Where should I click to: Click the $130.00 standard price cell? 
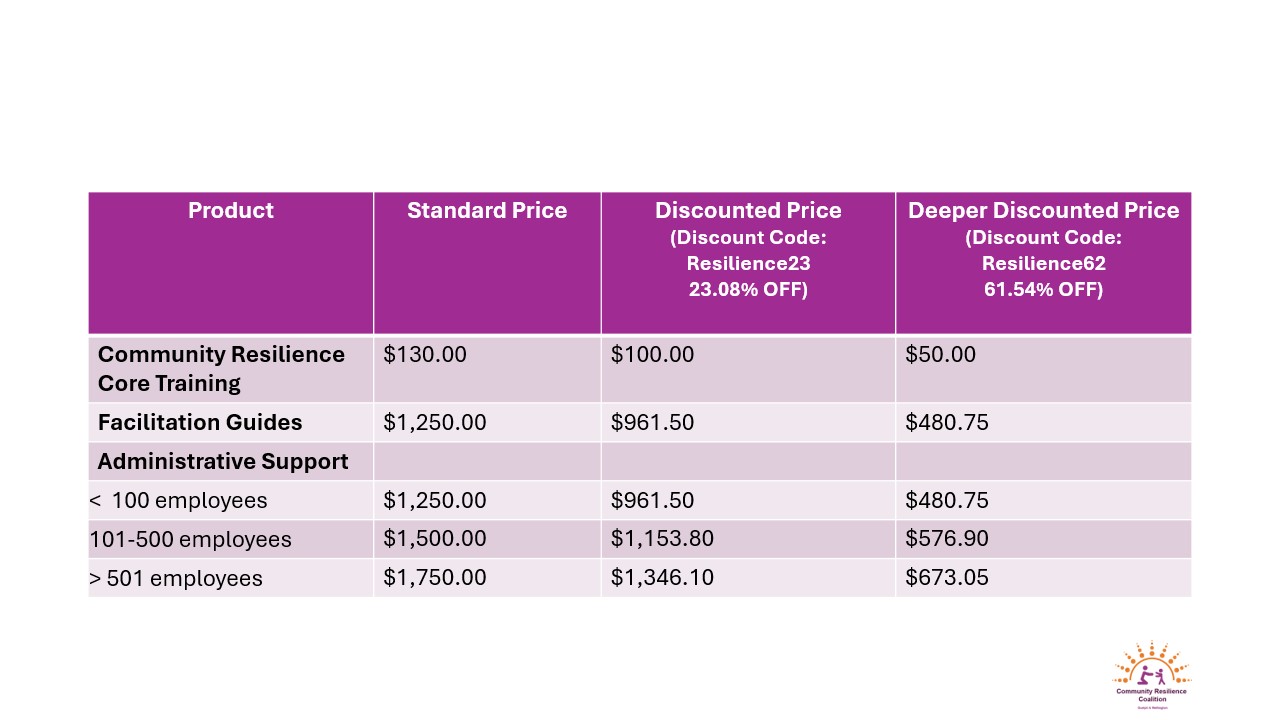(487, 369)
